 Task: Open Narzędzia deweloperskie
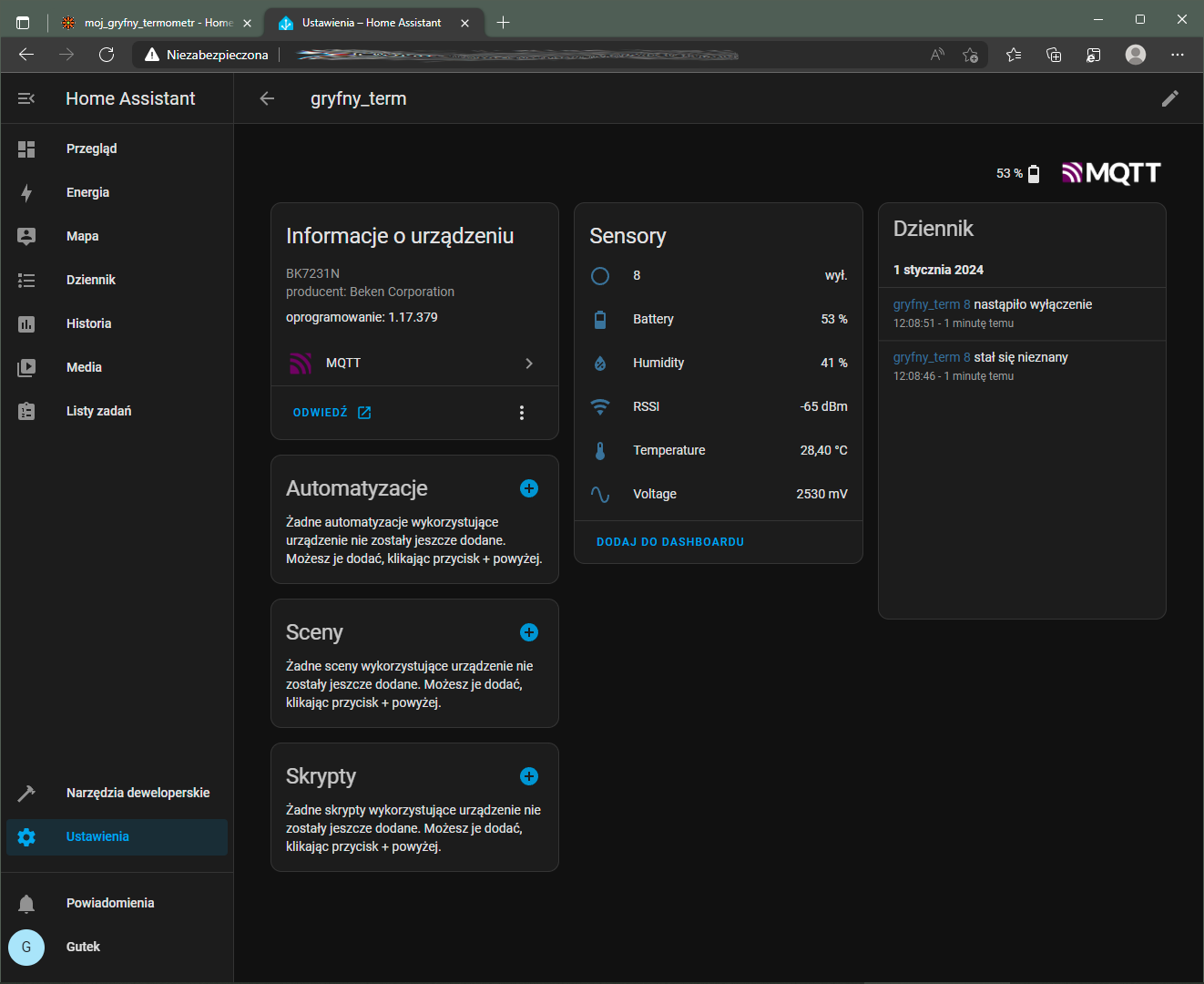(x=117, y=793)
